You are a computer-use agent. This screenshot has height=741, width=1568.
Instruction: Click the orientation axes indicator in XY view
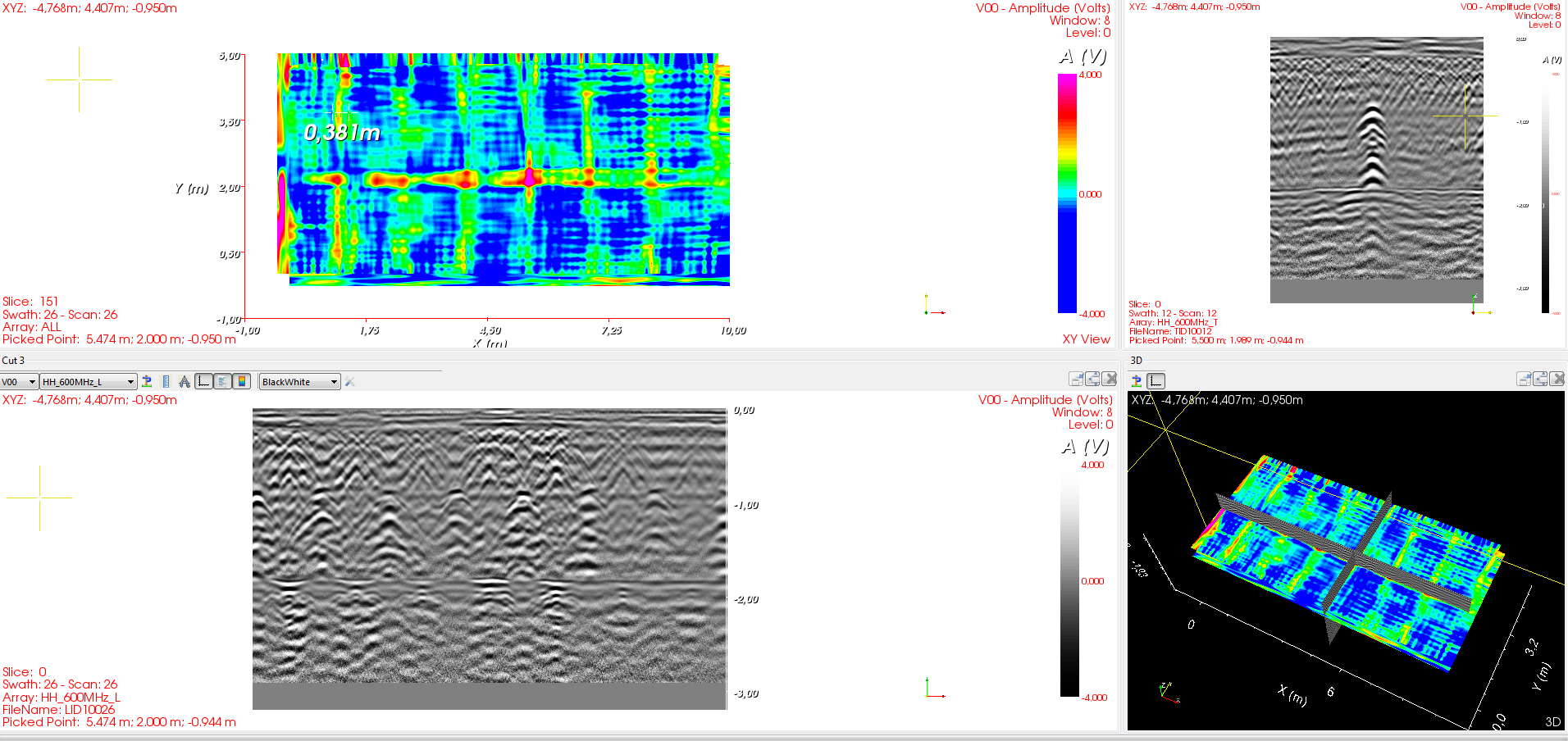coord(933,306)
